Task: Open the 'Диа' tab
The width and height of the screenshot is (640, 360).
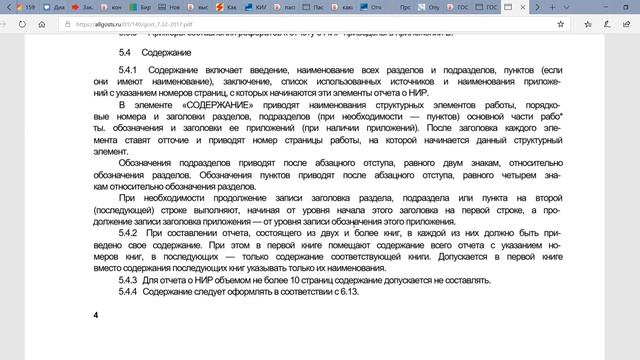Action: coord(54,7)
